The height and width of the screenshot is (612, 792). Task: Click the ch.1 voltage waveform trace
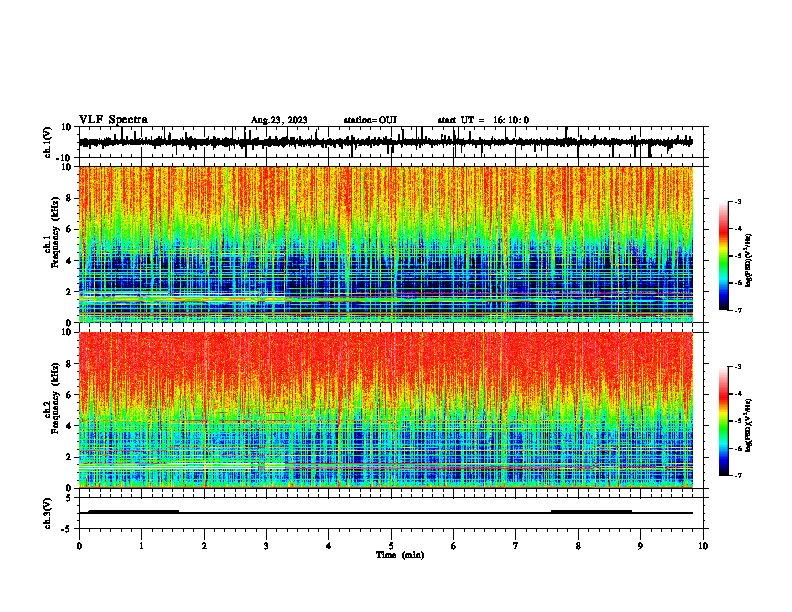click(386, 142)
